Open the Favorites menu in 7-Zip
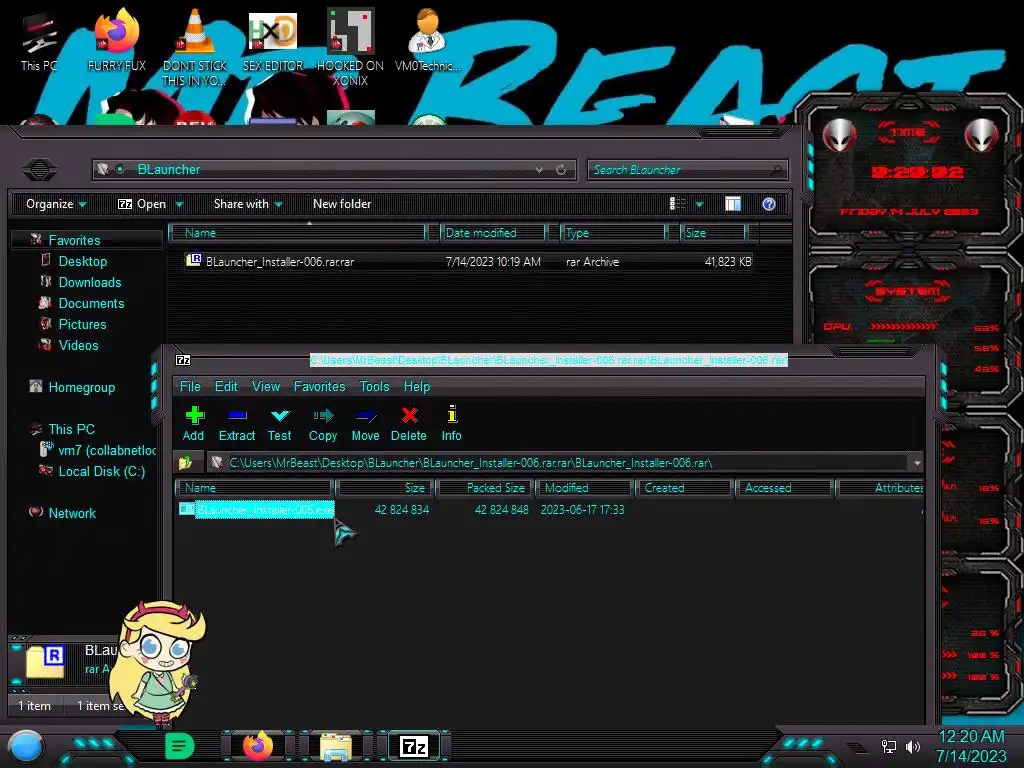 (x=319, y=387)
